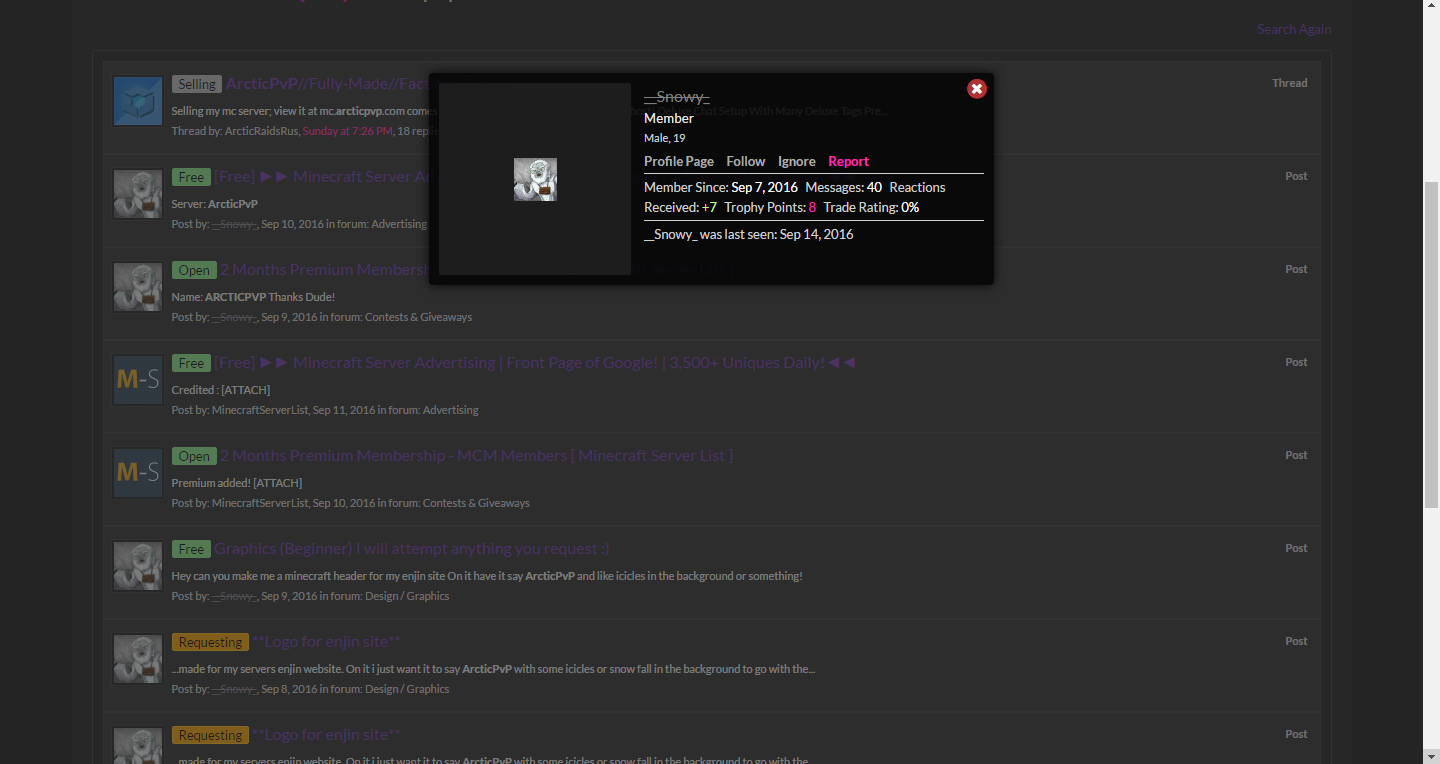The height and width of the screenshot is (764, 1440).
Task: Click the blue cube avatar of ArcticRaidsRus
Action: pos(138,101)
